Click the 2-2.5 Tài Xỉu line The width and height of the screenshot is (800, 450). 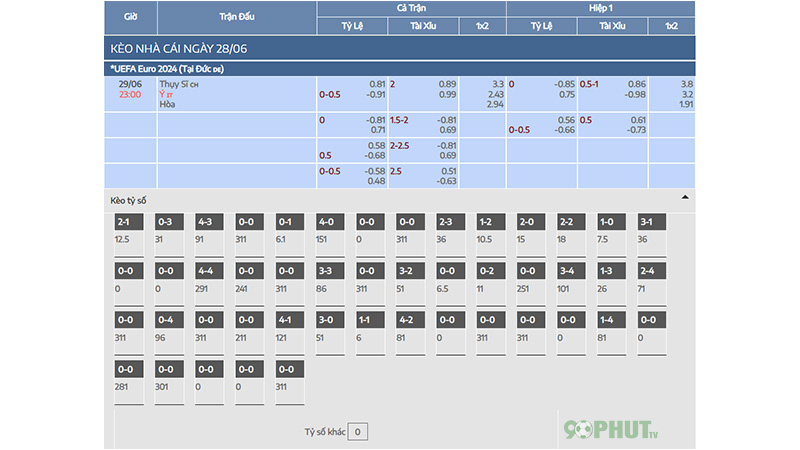tap(399, 146)
